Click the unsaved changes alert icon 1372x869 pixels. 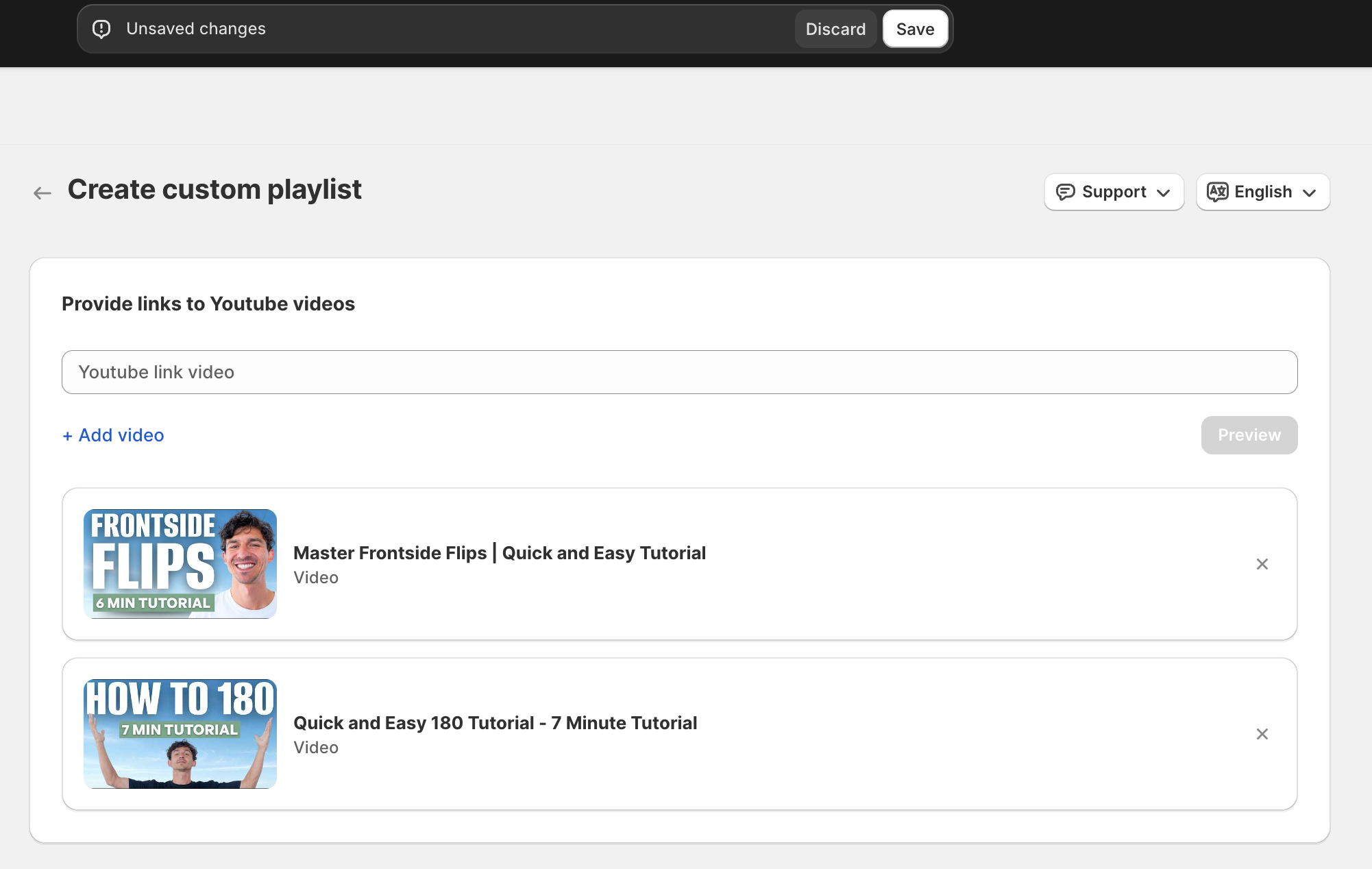(x=101, y=29)
